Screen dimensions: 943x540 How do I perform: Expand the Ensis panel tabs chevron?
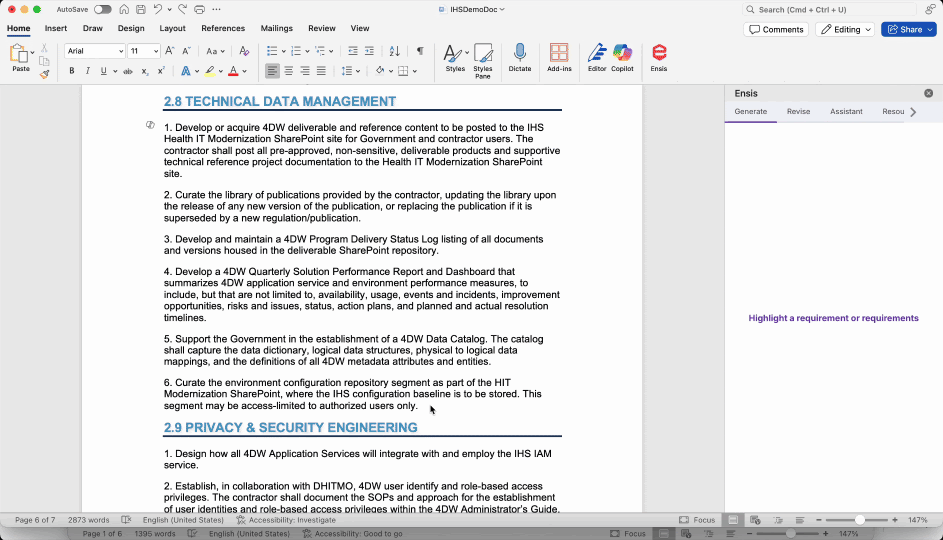(x=913, y=112)
